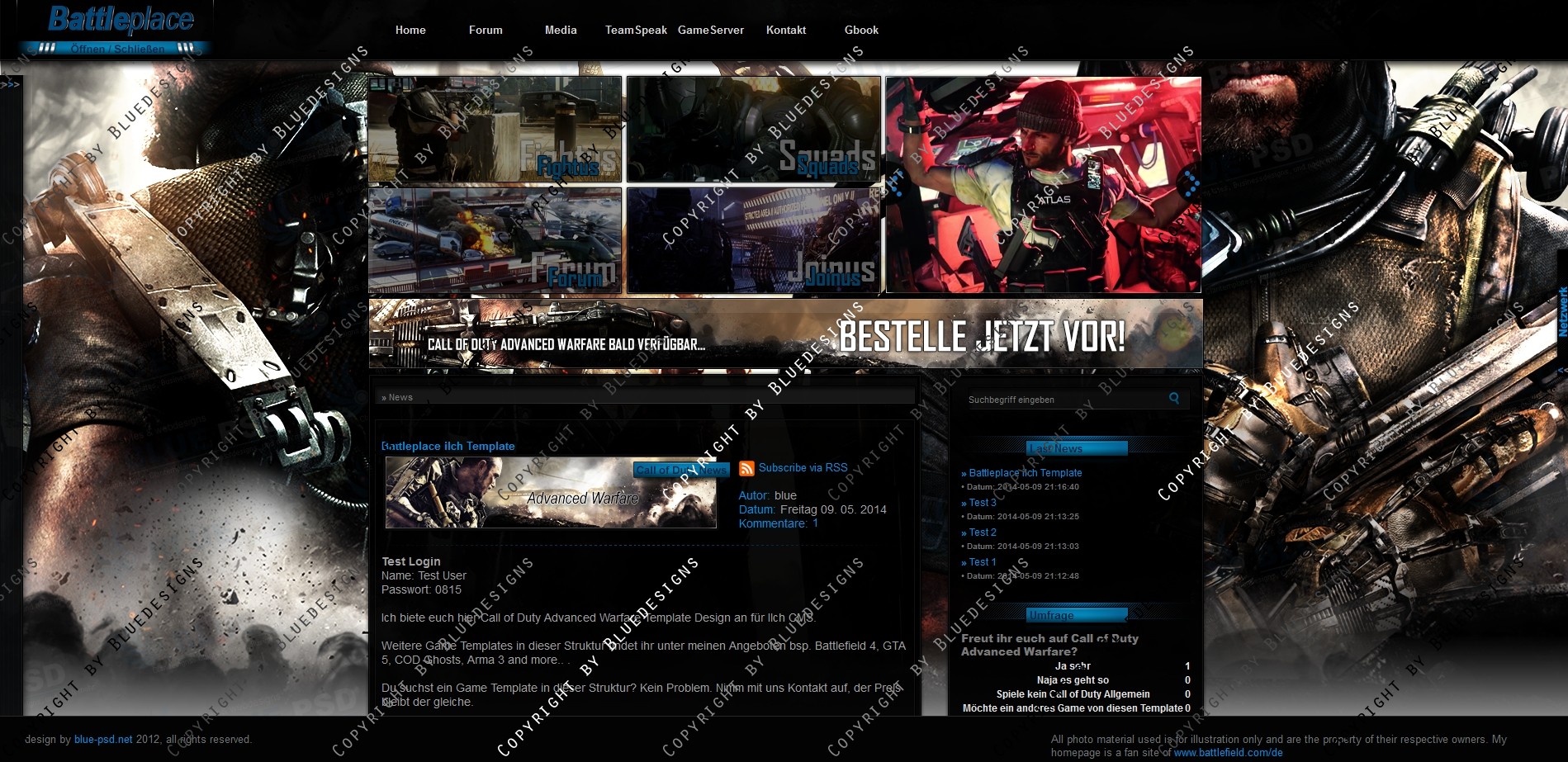Click the » News breadcrumb

coord(397,397)
